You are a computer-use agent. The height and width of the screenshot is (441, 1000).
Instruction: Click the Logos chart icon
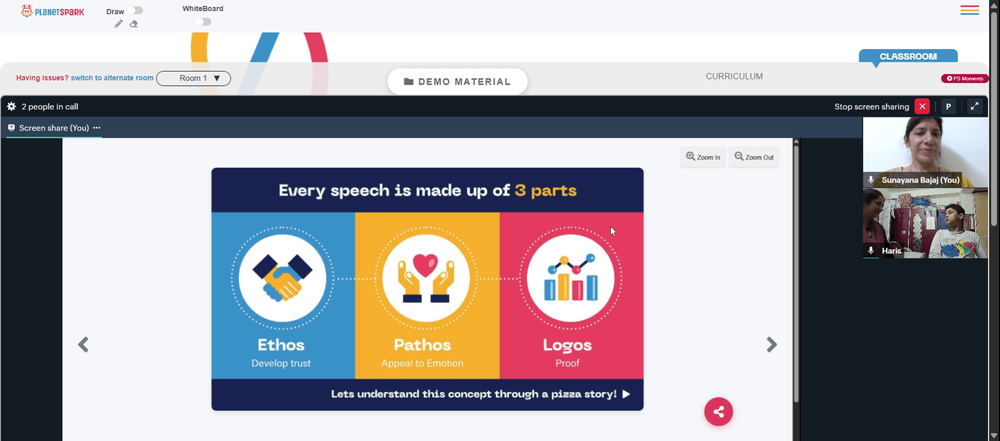571,278
